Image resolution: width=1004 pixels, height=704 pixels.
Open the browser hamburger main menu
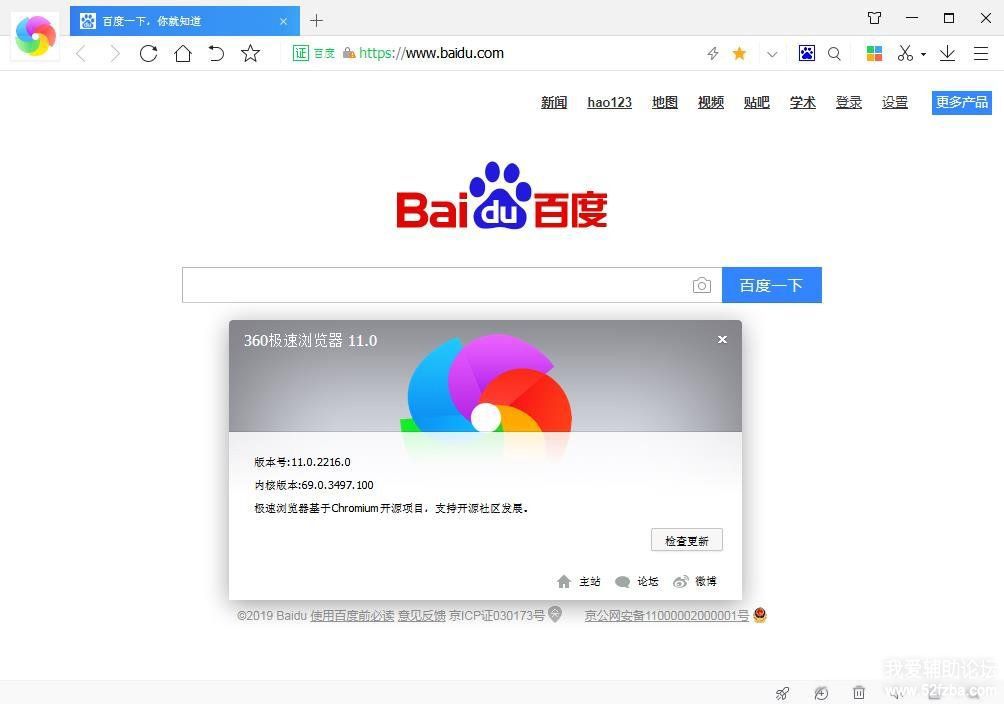[981, 53]
